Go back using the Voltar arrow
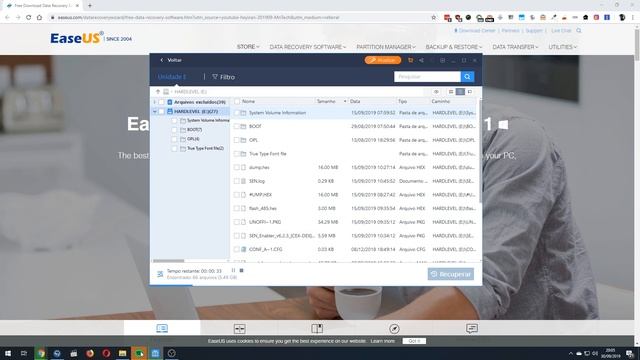Image resolution: width=640 pixels, height=360 pixels. 162,60
